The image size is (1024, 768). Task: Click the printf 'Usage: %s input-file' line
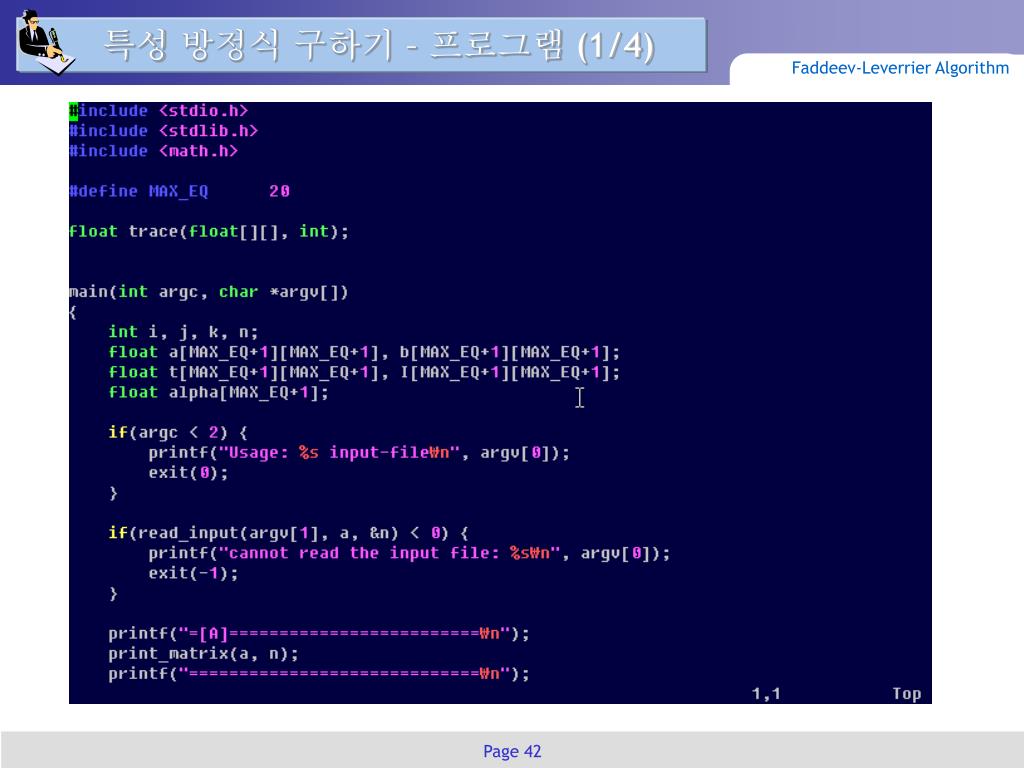pyautogui.click(x=359, y=453)
